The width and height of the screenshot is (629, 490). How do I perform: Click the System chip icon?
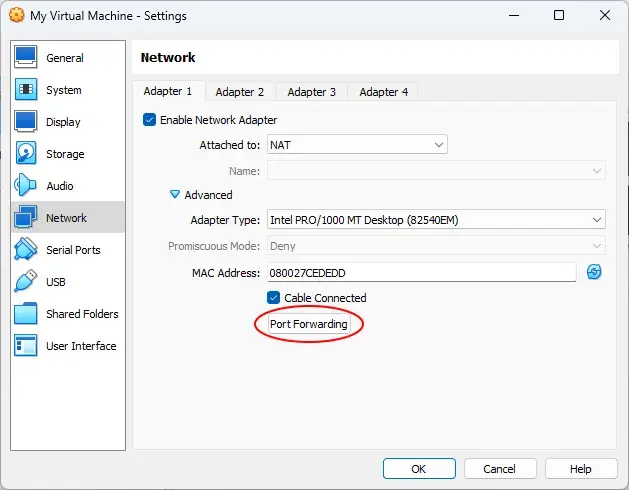point(26,89)
